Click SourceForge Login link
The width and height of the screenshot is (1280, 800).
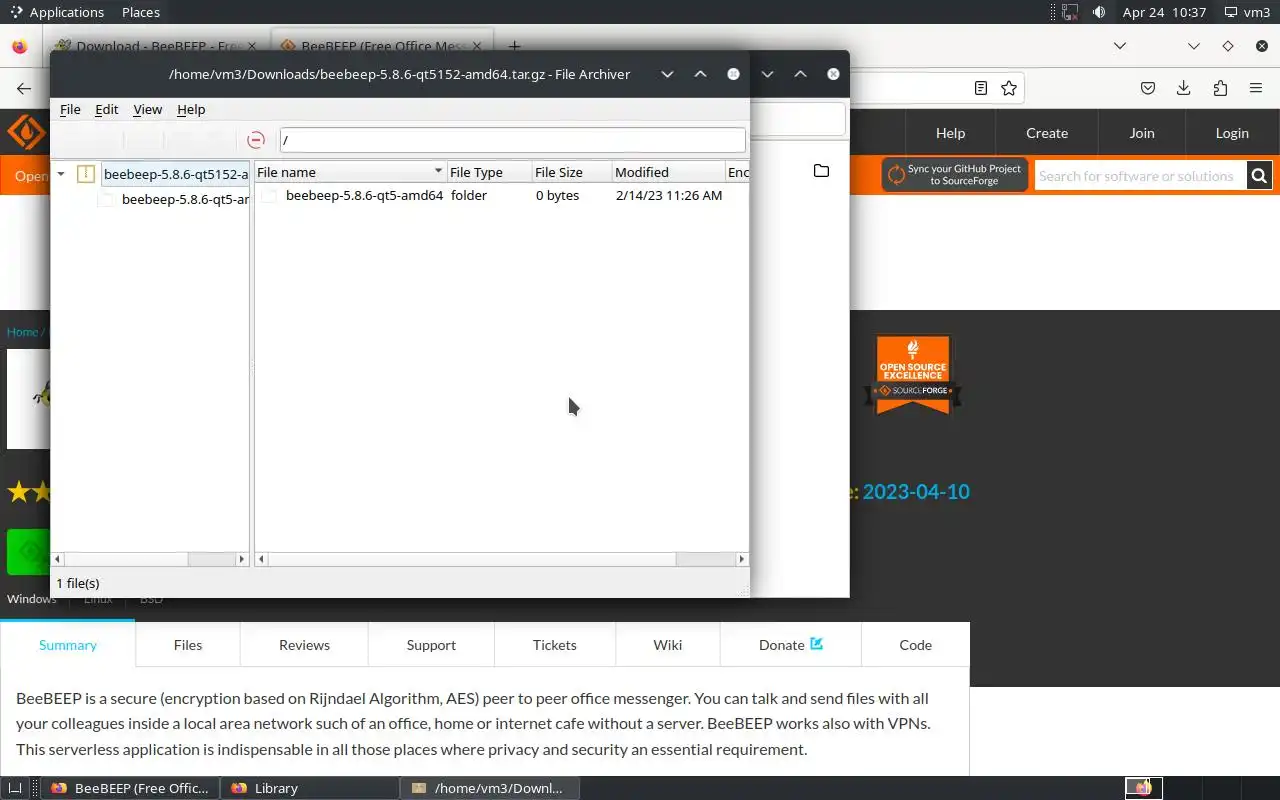pos(1232,133)
